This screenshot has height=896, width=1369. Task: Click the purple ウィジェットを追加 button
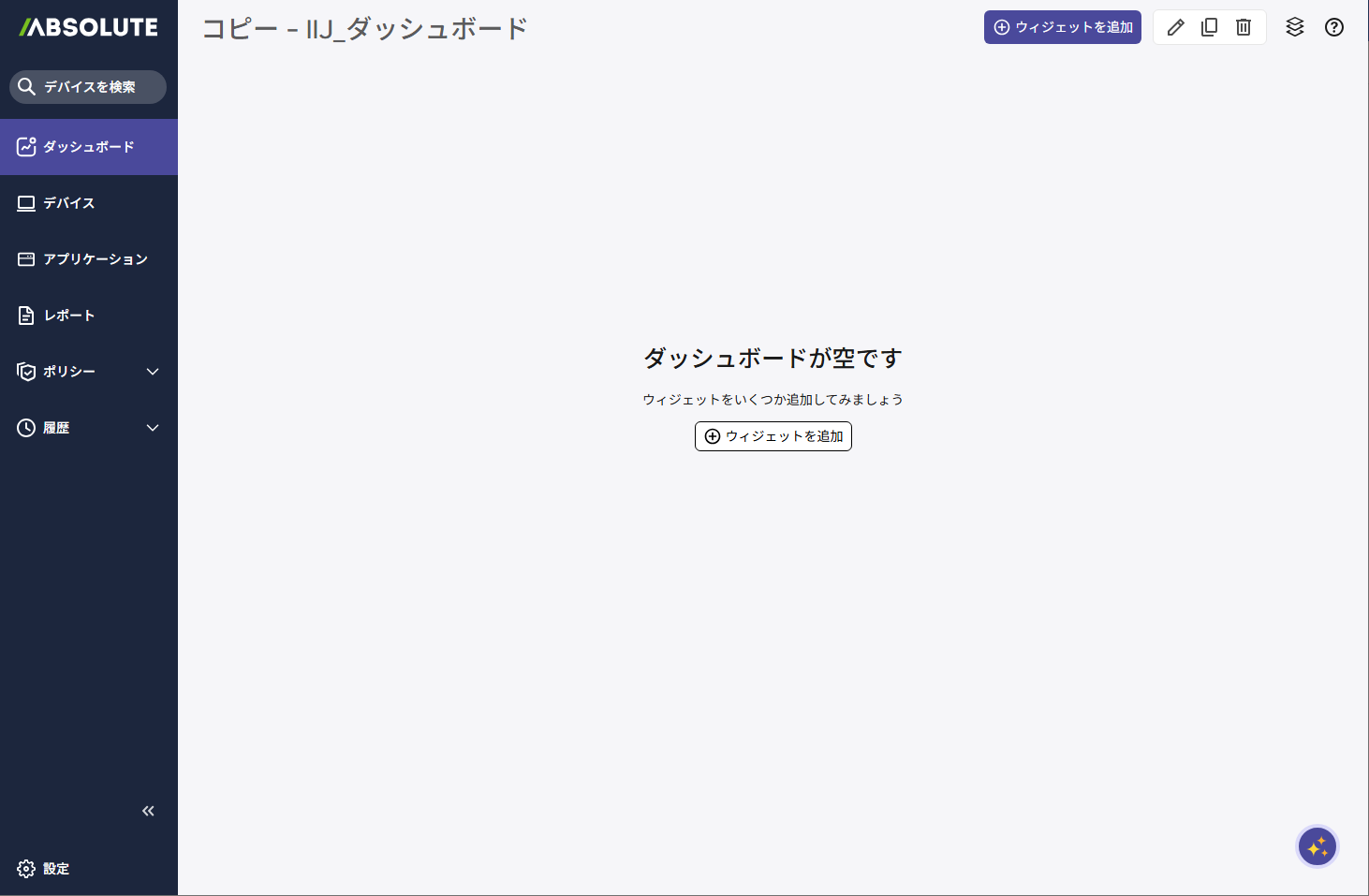point(1062,27)
